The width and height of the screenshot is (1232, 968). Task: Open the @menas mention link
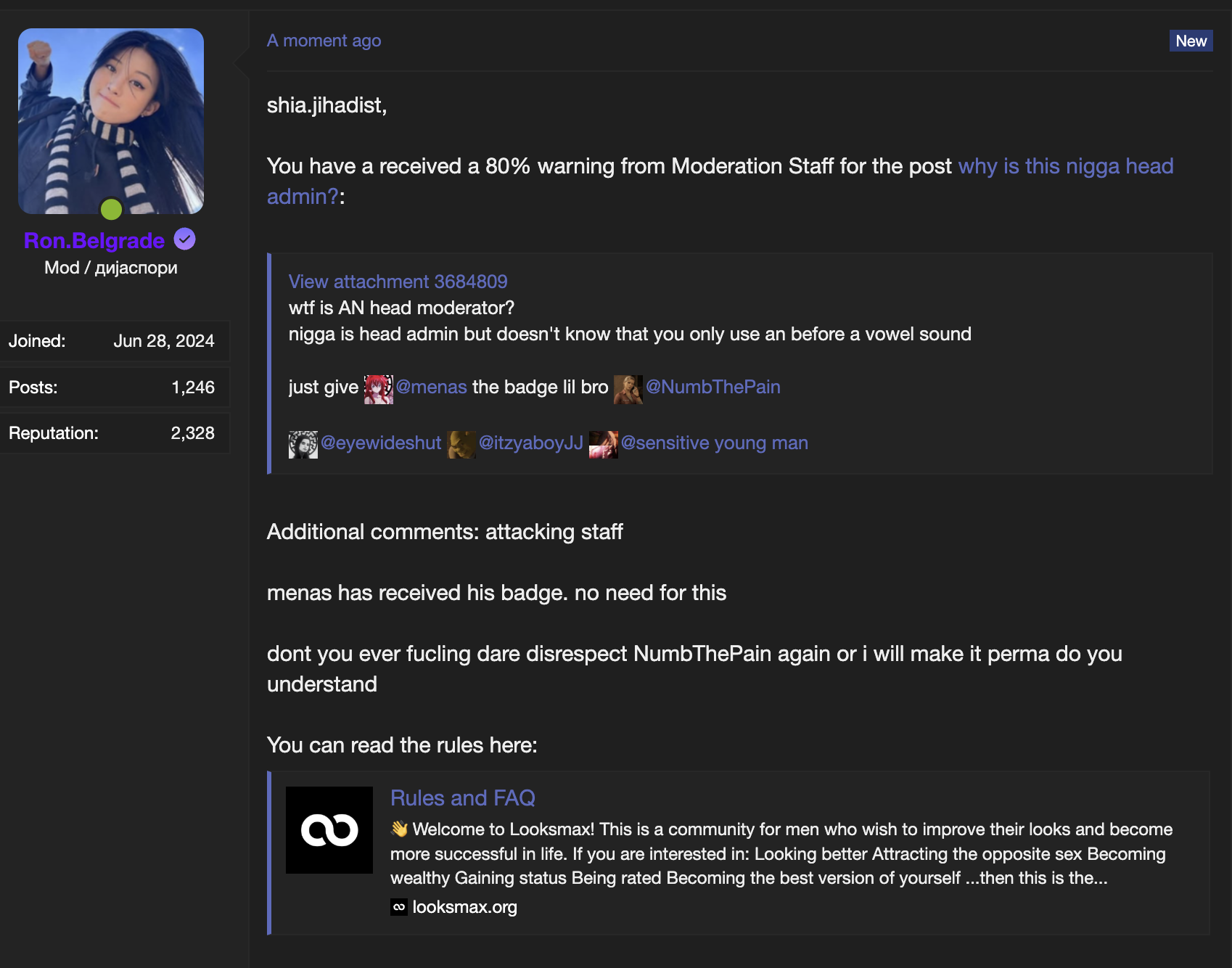tap(431, 387)
